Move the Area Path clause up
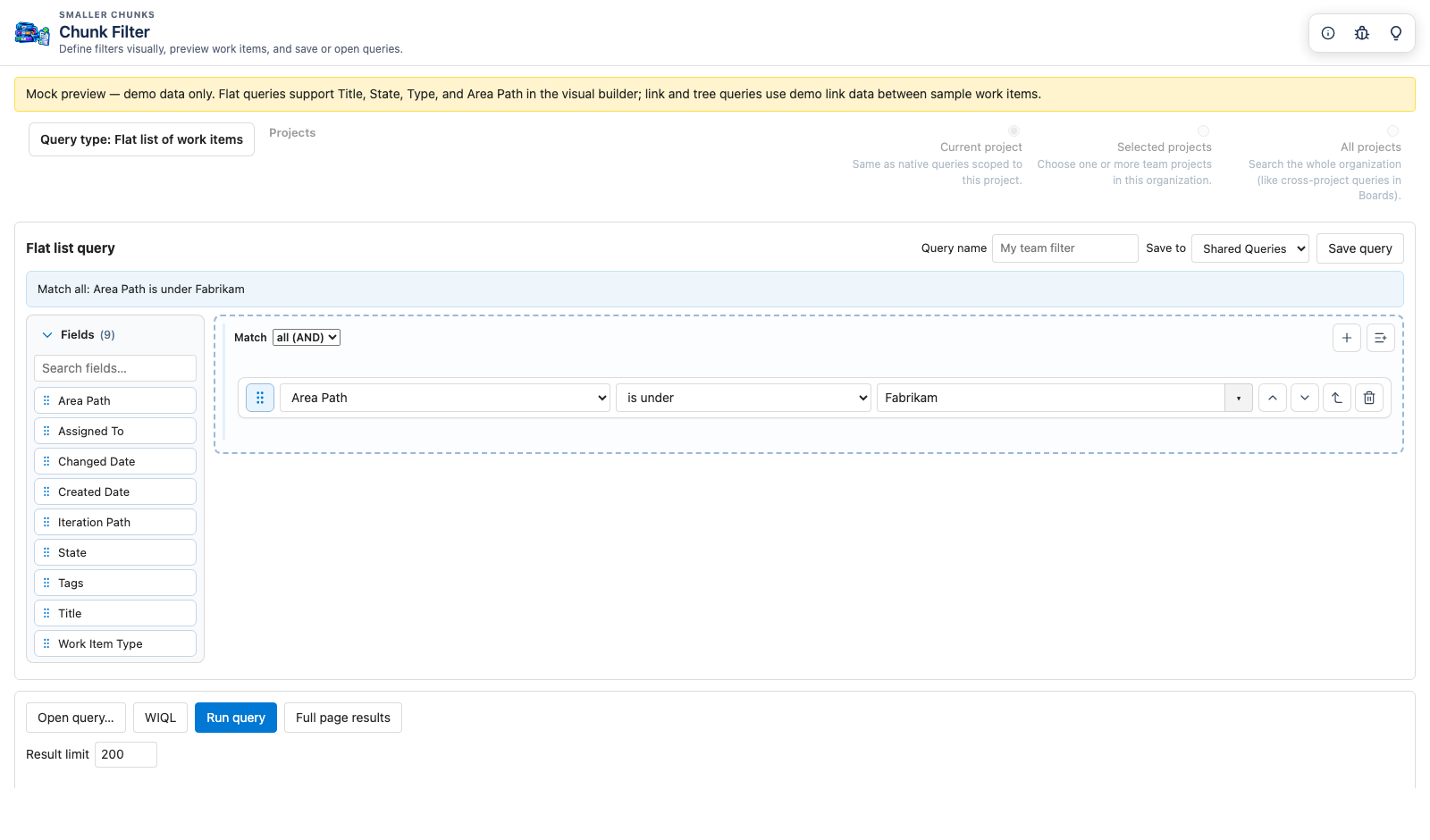The width and height of the screenshot is (1430, 840). pyautogui.click(x=1273, y=398)
